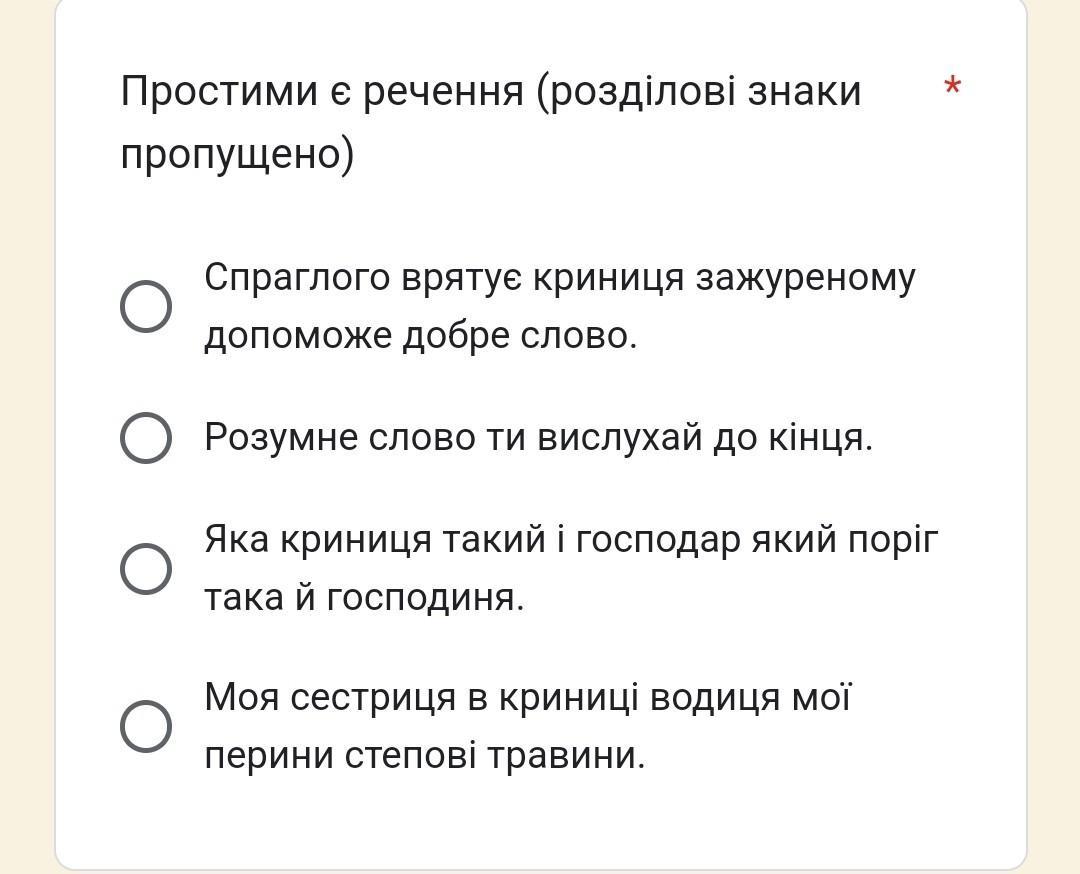The width and height of the screenshot is (1080, 874).
Task: Click the text line 'допоможе добре слово.'
Action: click(420, 336)
